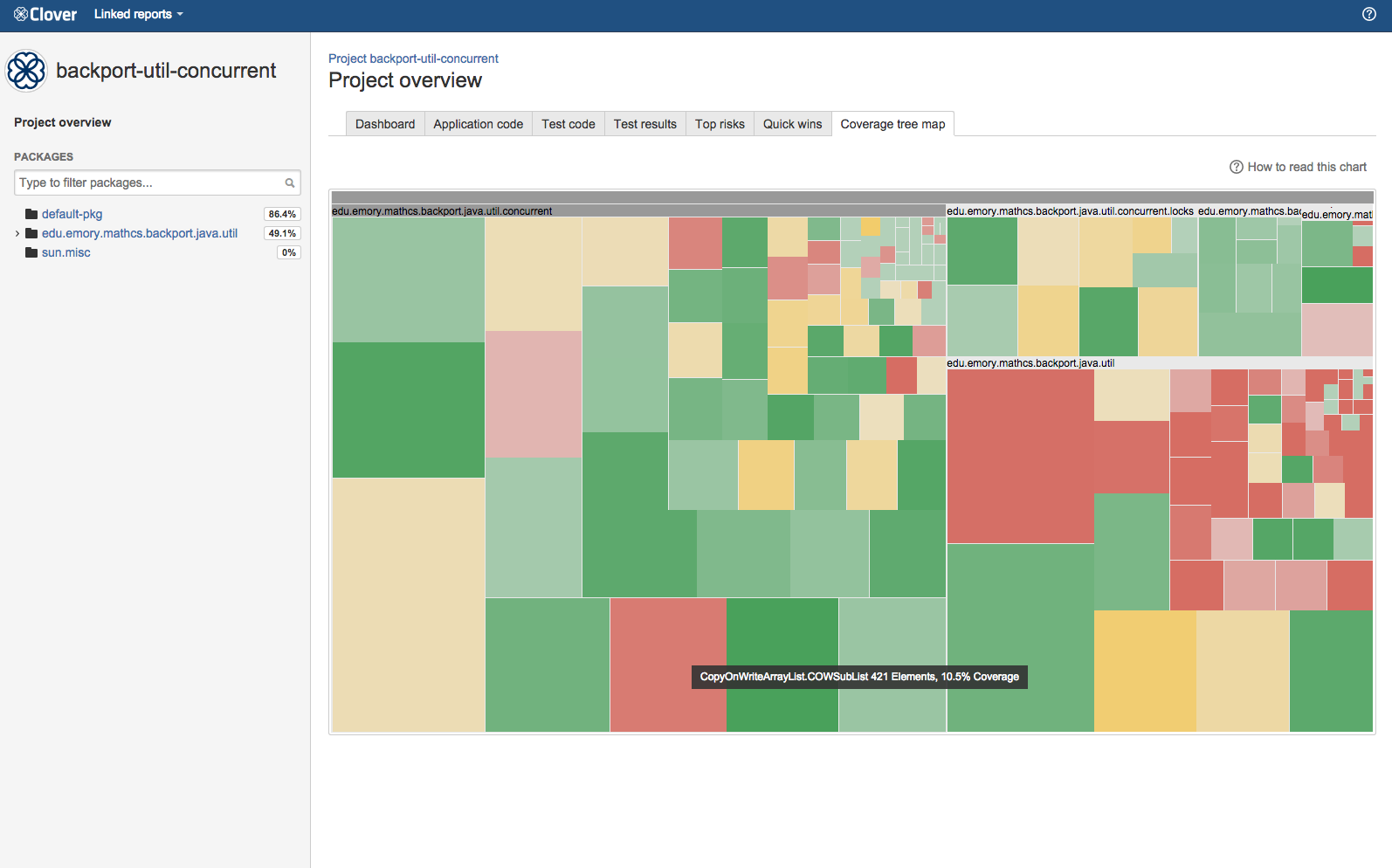The image size is (1392, 868).
Task: Click the backport-util-concurrent project logo
Action: coord(26,71)
